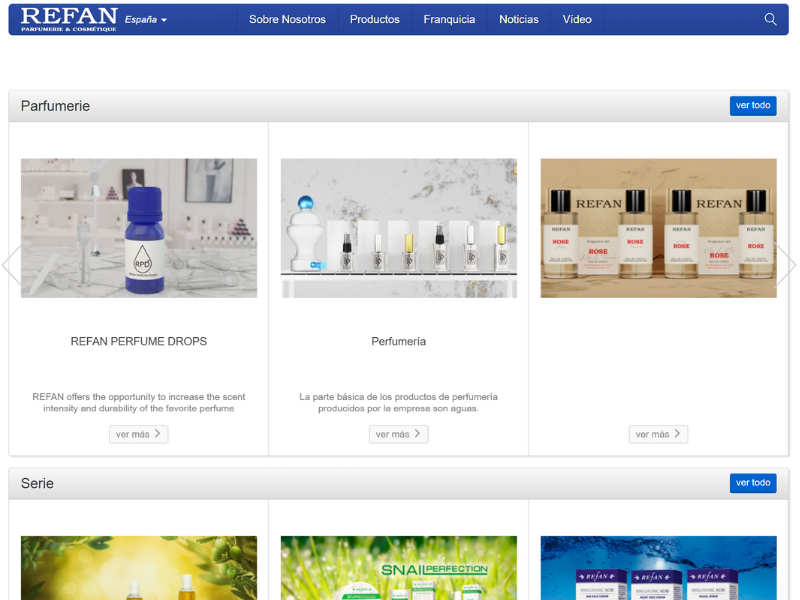
Task: Click ver más under the Rose set
Action: 658,434
